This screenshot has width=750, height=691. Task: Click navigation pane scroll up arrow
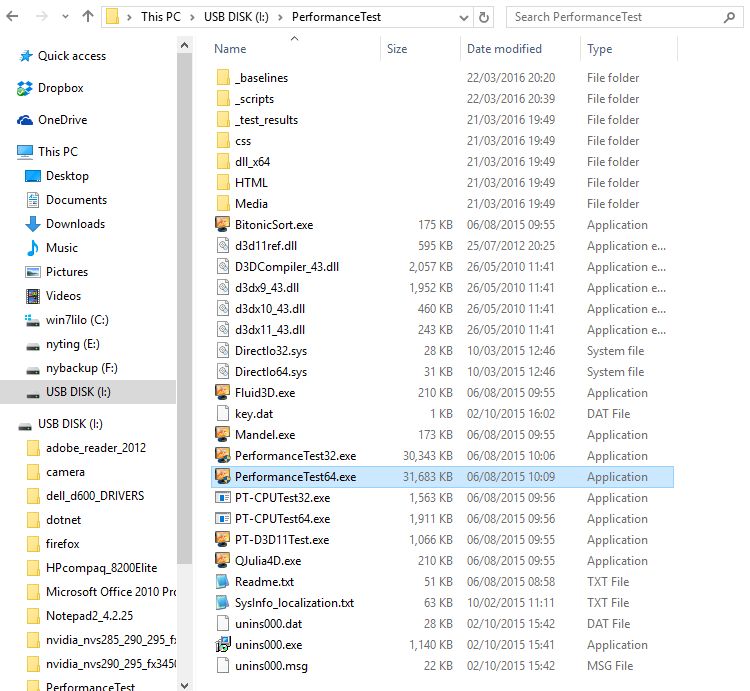click(x=185, y=46)
